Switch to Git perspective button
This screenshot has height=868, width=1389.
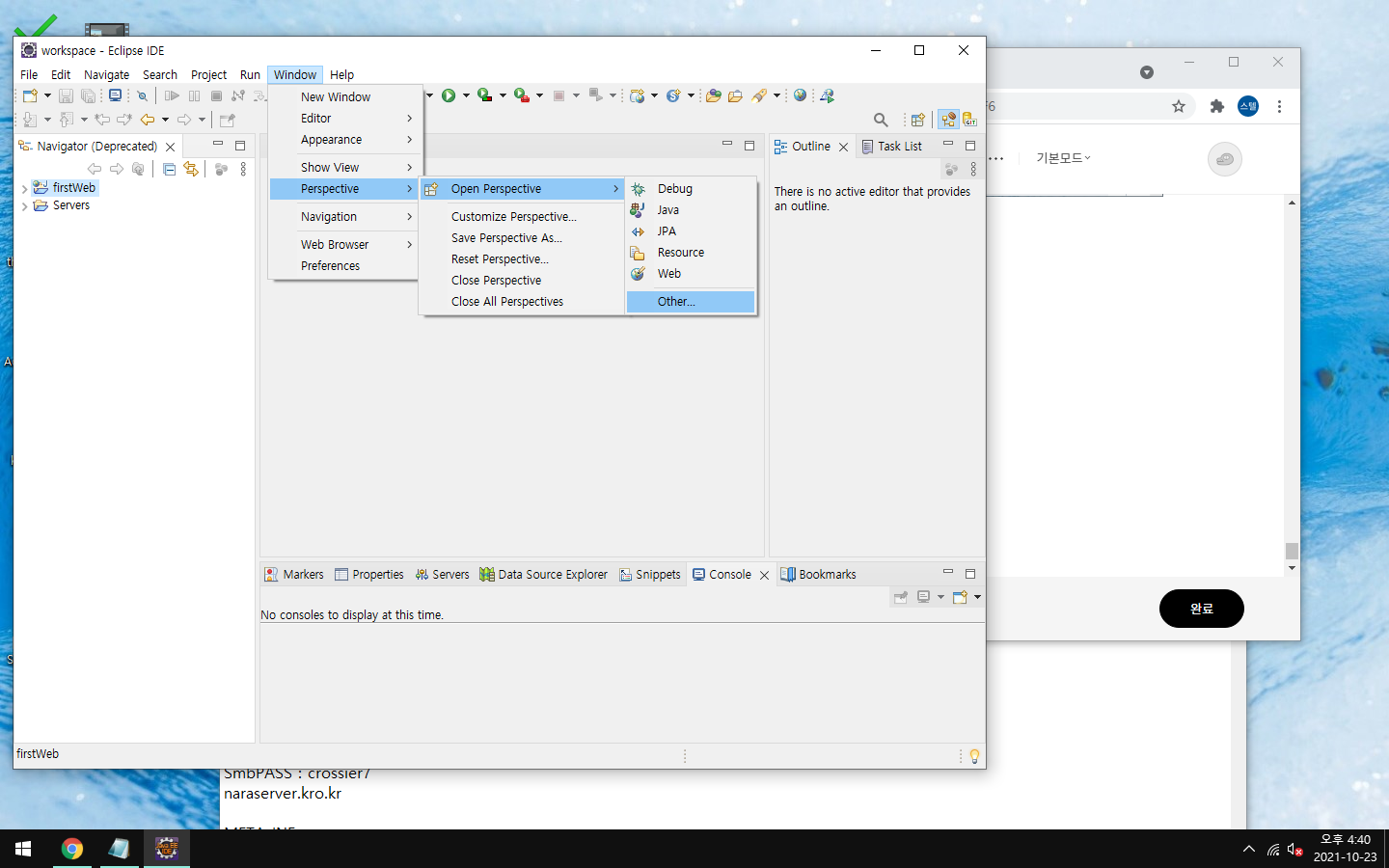click(x=969, y=120)
